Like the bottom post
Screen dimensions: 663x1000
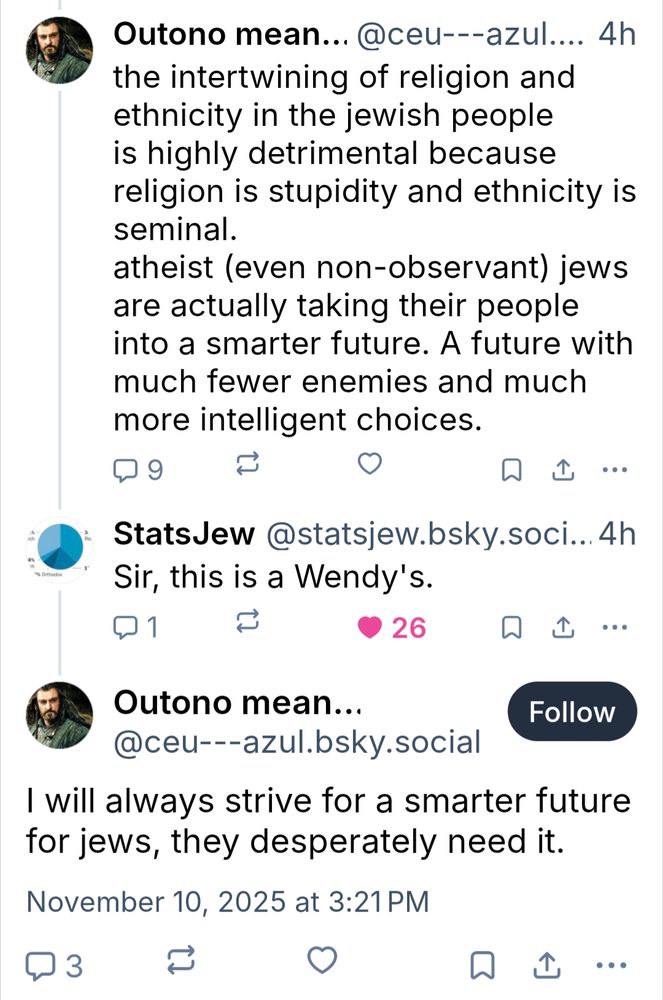321,961
